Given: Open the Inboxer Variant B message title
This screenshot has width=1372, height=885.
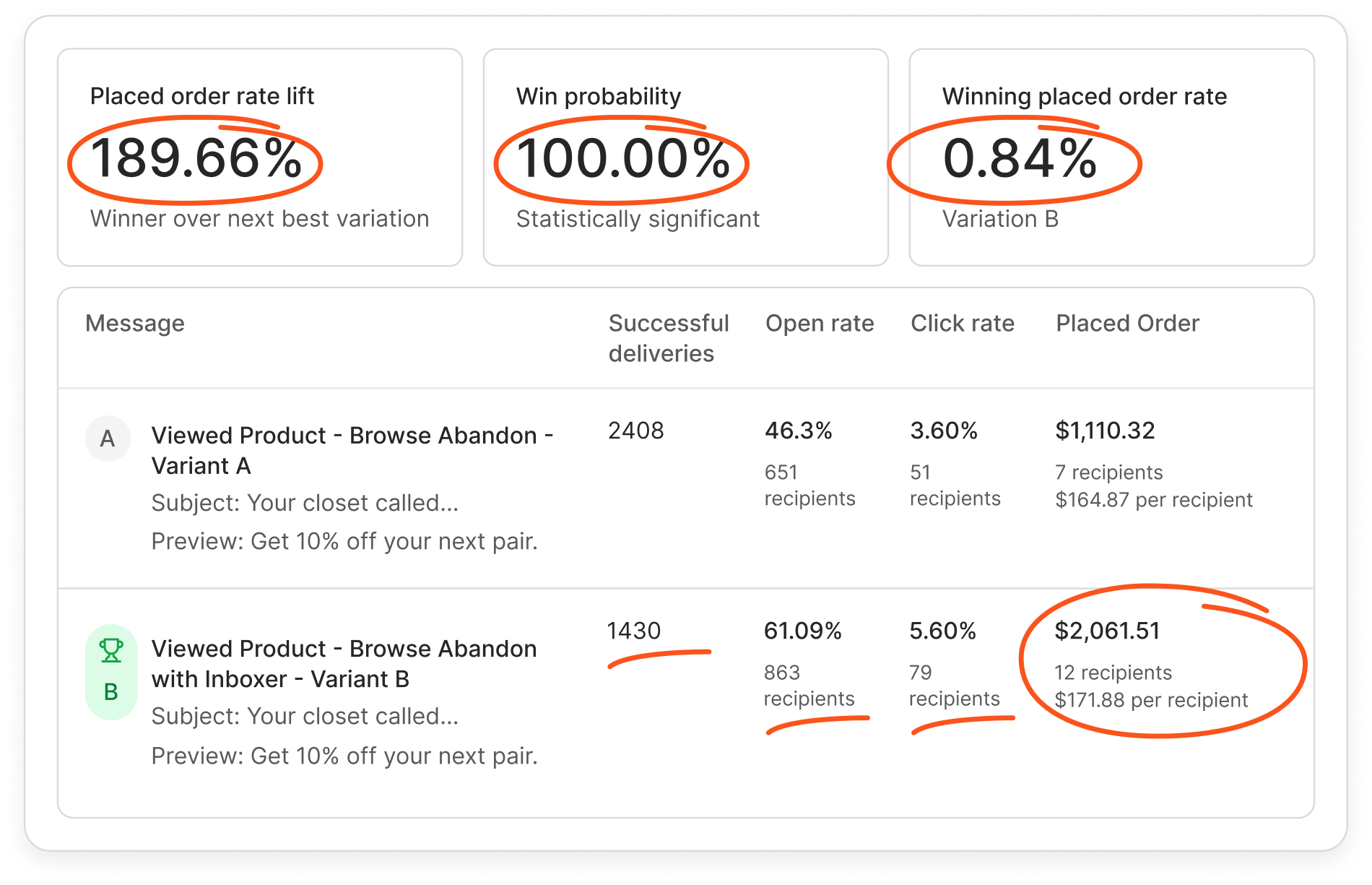Looking at the screenshot, I should [x=344, y=663].
